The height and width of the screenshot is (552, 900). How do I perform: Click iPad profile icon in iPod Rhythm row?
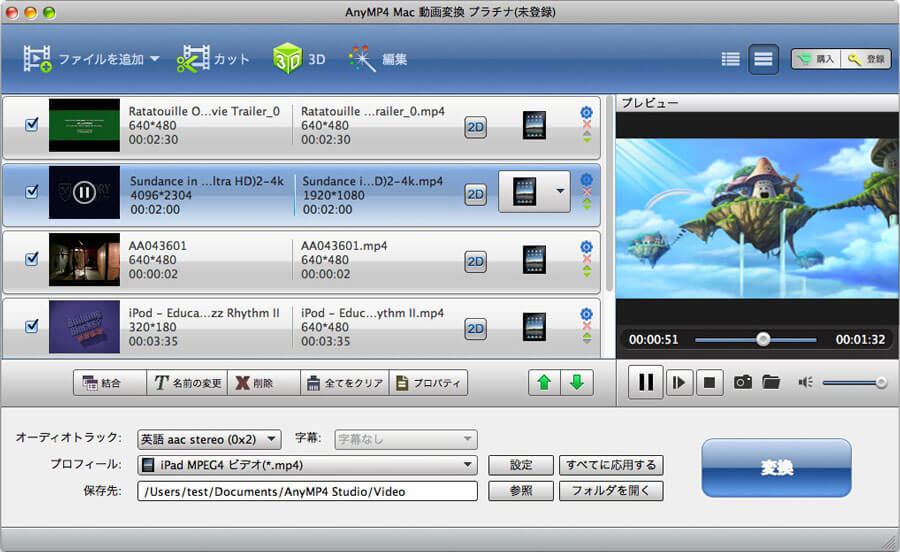tap(534, 327)
